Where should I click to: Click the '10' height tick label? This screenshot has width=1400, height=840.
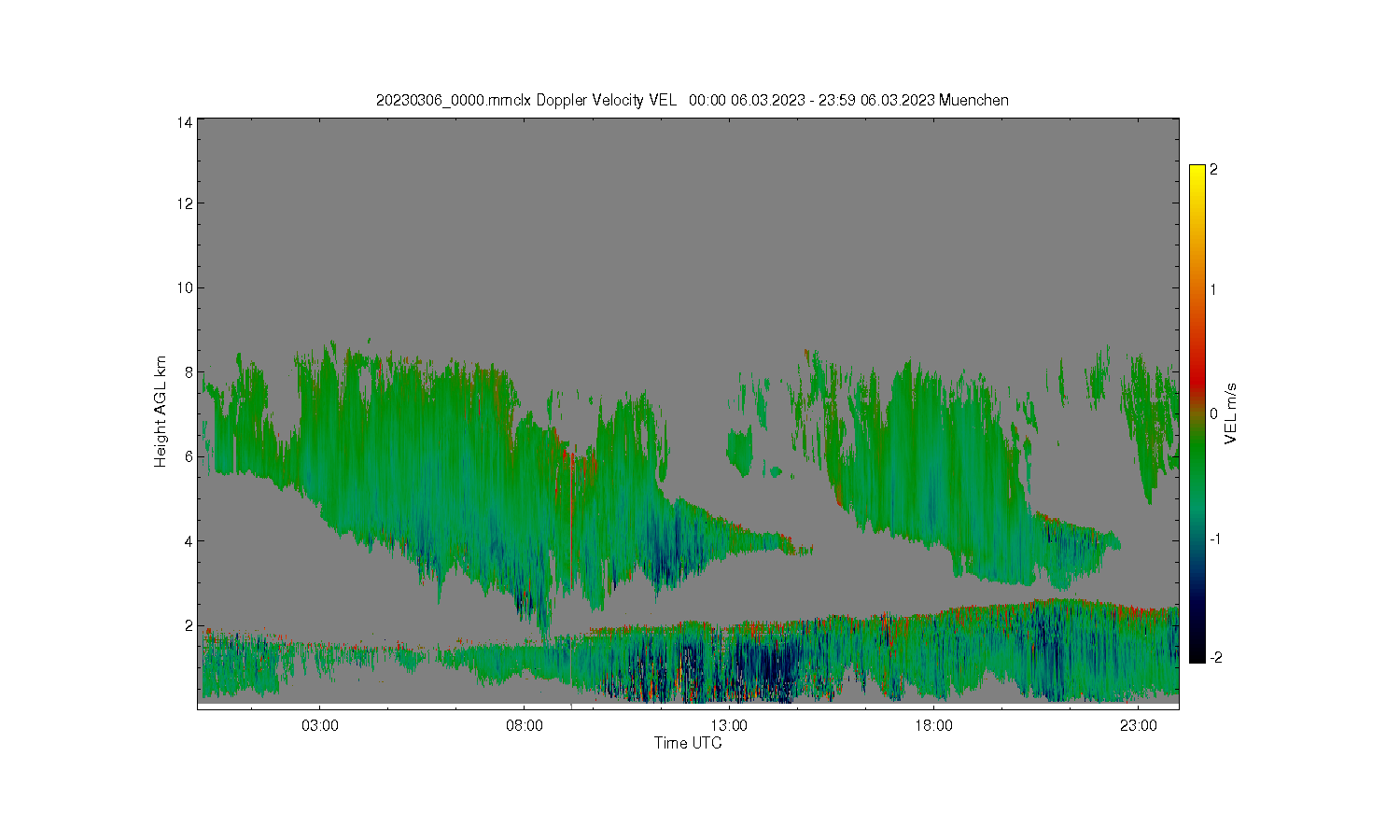(x=185, y=287)
